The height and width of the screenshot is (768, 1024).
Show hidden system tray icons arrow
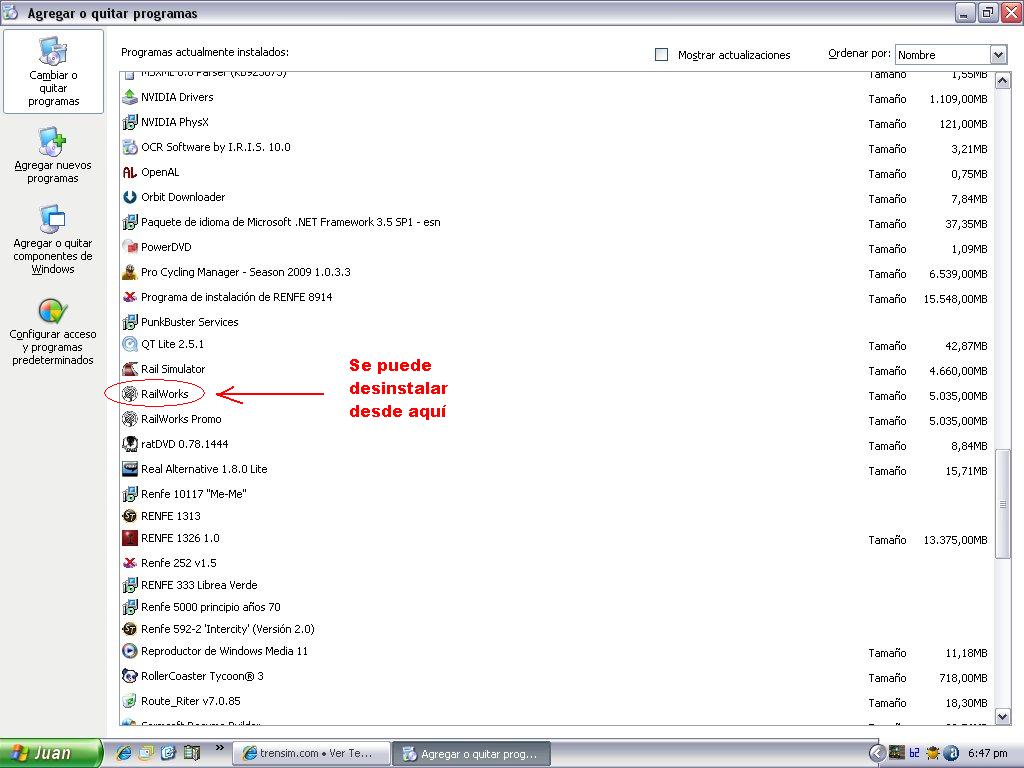[x=876, y=753]
